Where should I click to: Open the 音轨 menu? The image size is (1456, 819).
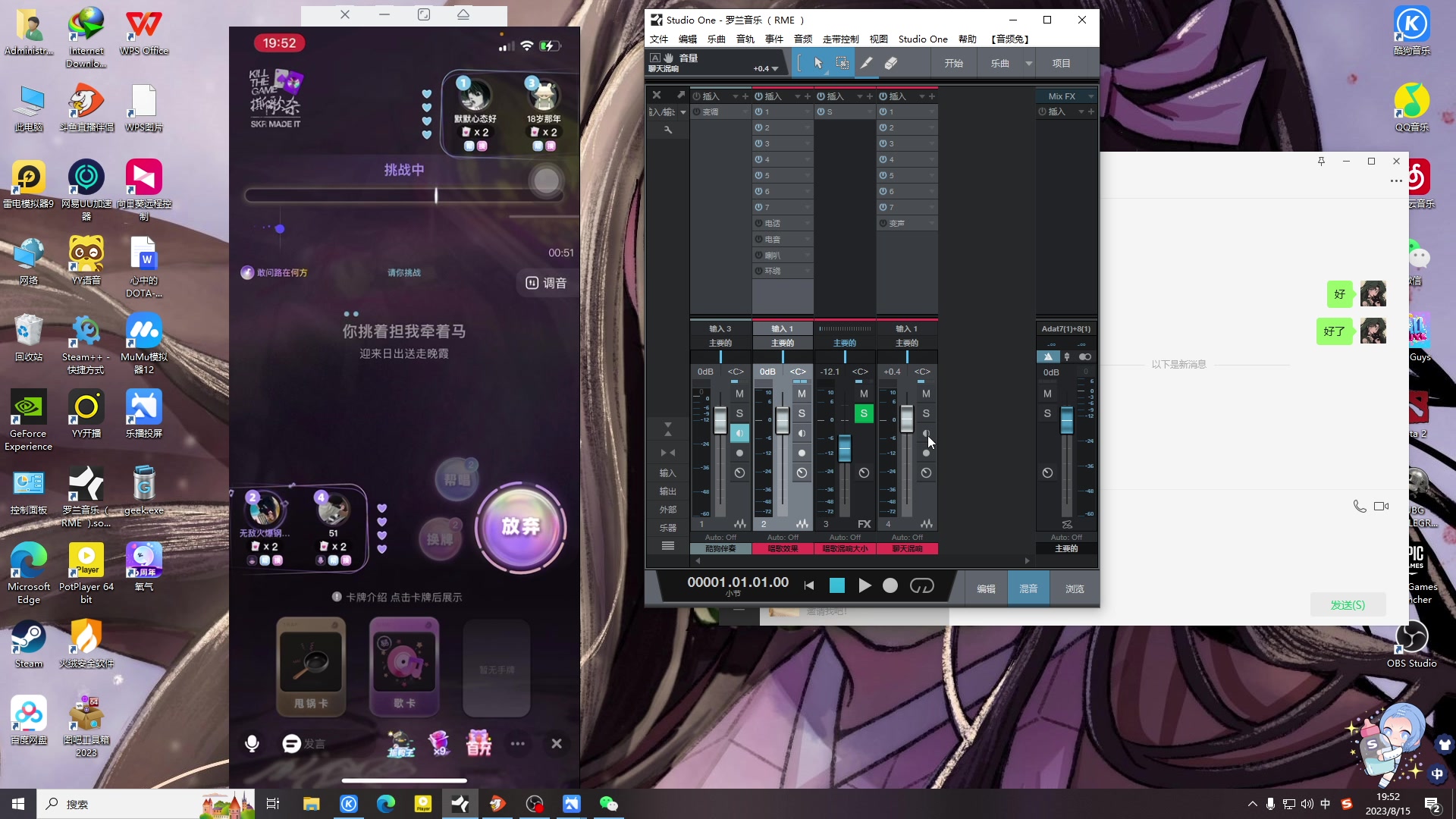tap(745, 39)
